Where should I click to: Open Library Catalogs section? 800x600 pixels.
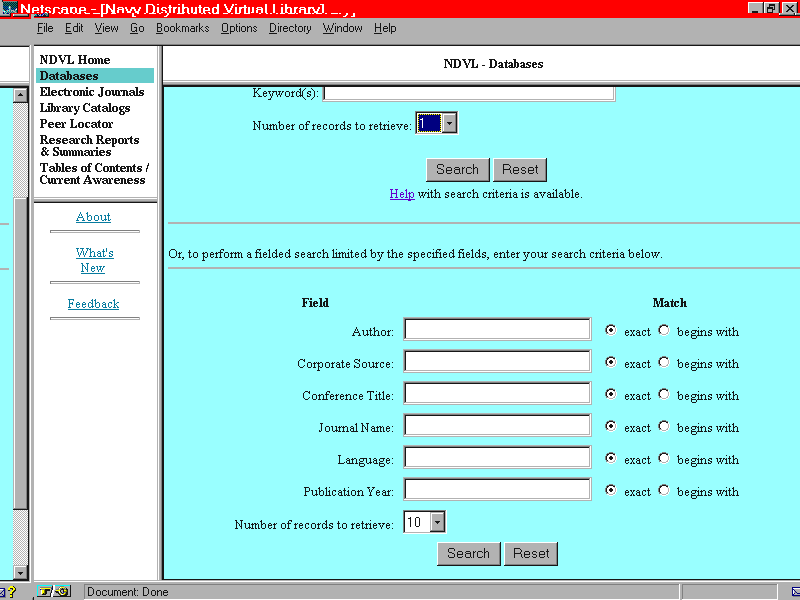tap(85, 108)
